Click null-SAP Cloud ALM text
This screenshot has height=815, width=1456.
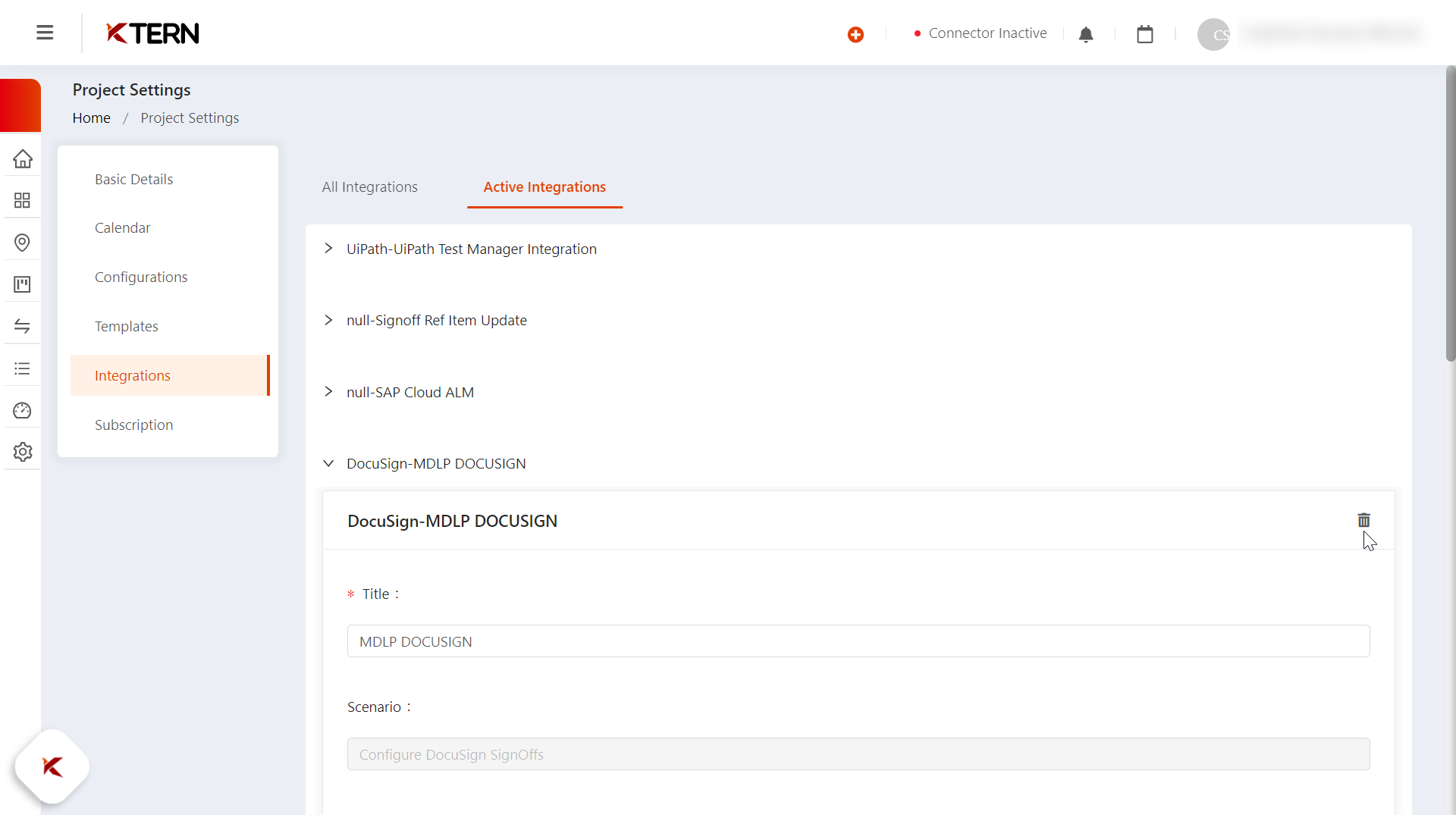[410, 392]
